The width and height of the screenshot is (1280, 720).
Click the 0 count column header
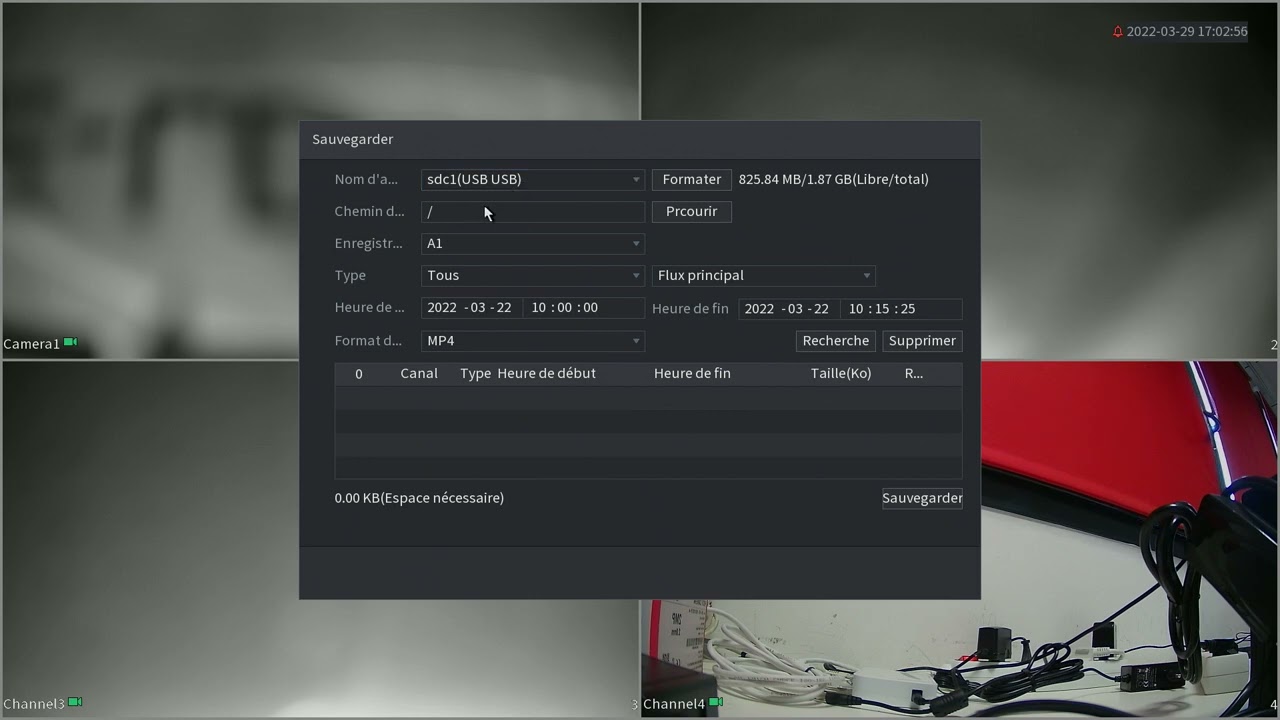[x=358, y=373]
